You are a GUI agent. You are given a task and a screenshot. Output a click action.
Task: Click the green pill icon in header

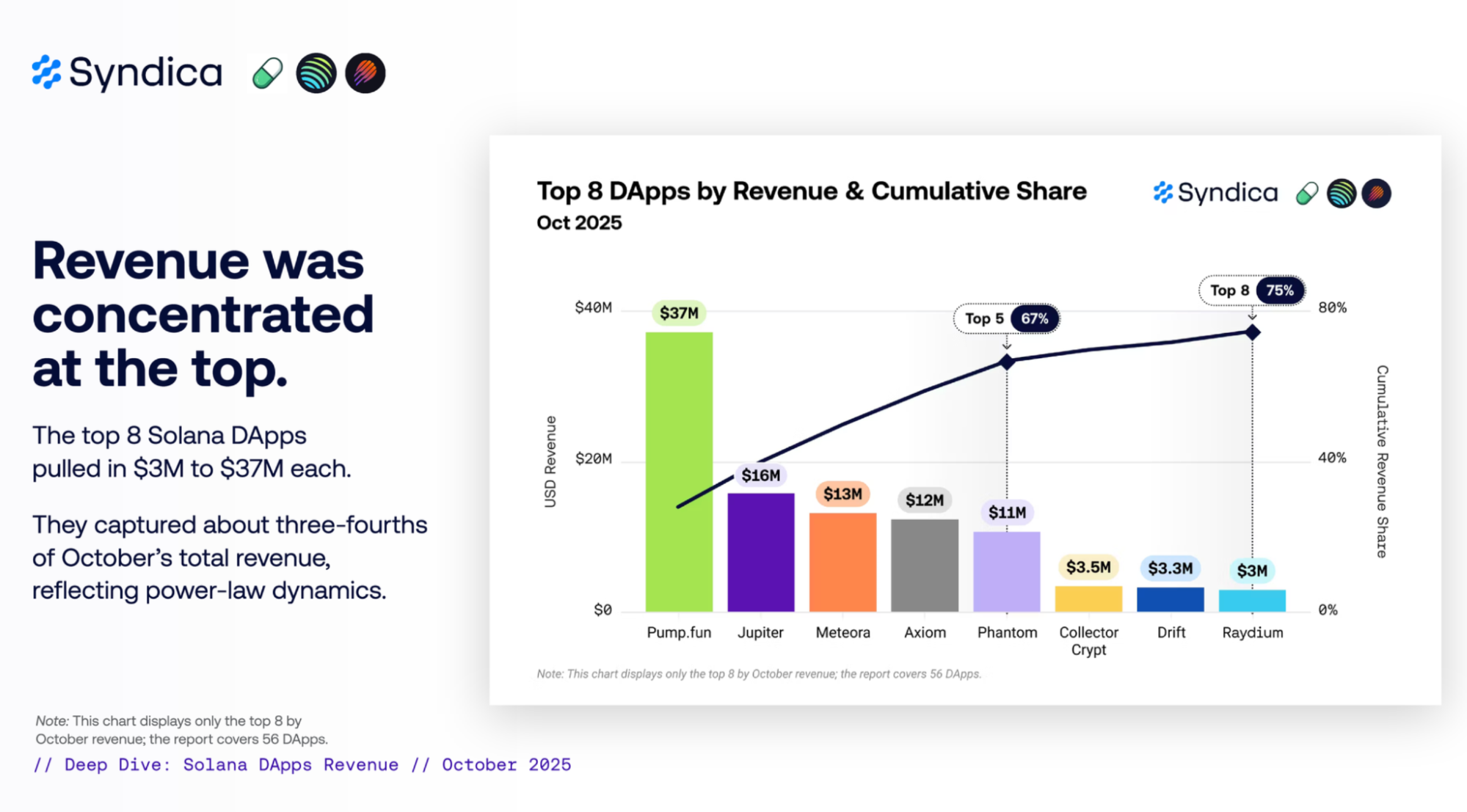267,73
